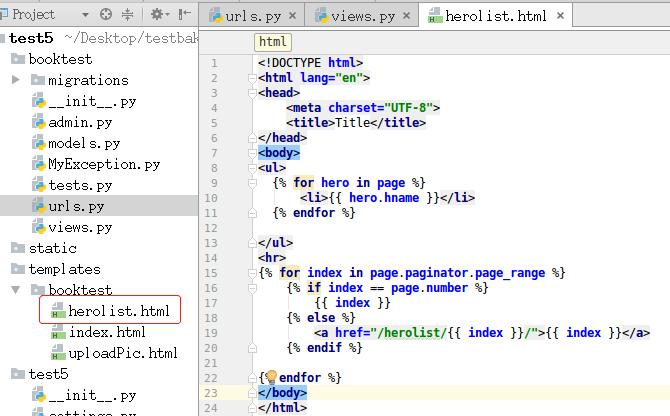Select the booktest folder under test5 root

coord(60,59)
